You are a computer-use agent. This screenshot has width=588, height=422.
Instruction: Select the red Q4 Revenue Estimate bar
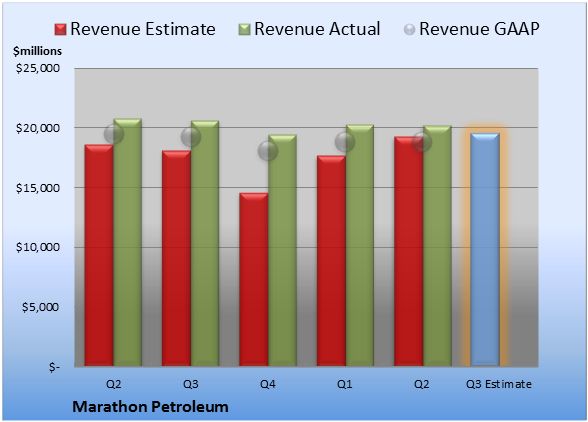[x=254, y=279]
